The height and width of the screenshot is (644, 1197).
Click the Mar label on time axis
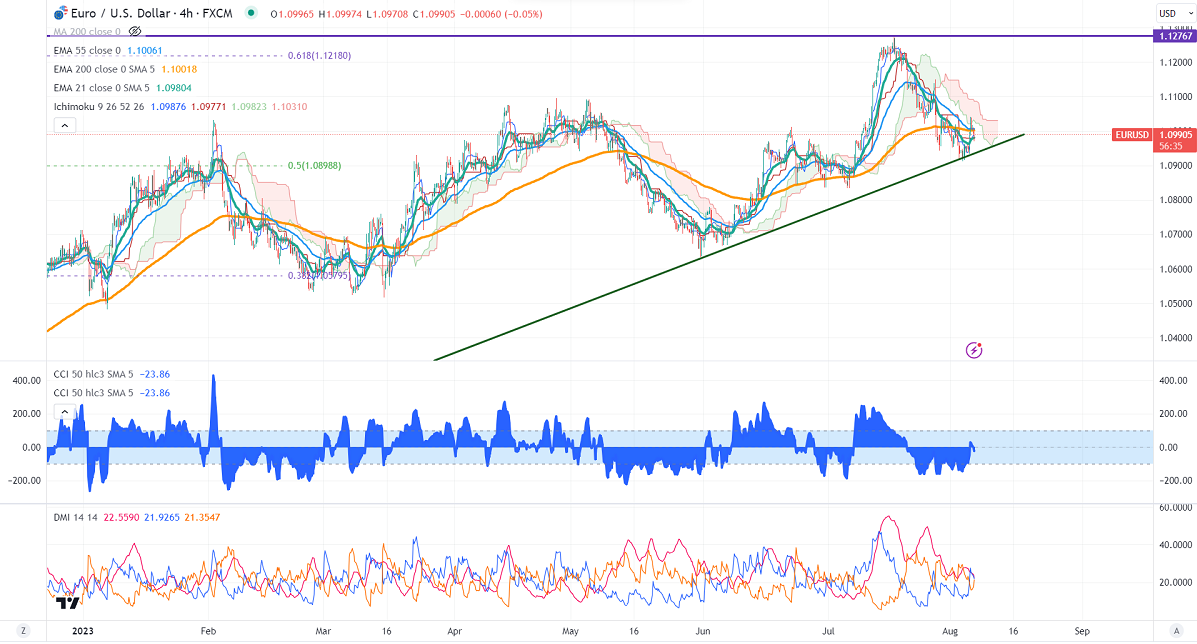tap(323, 631)
